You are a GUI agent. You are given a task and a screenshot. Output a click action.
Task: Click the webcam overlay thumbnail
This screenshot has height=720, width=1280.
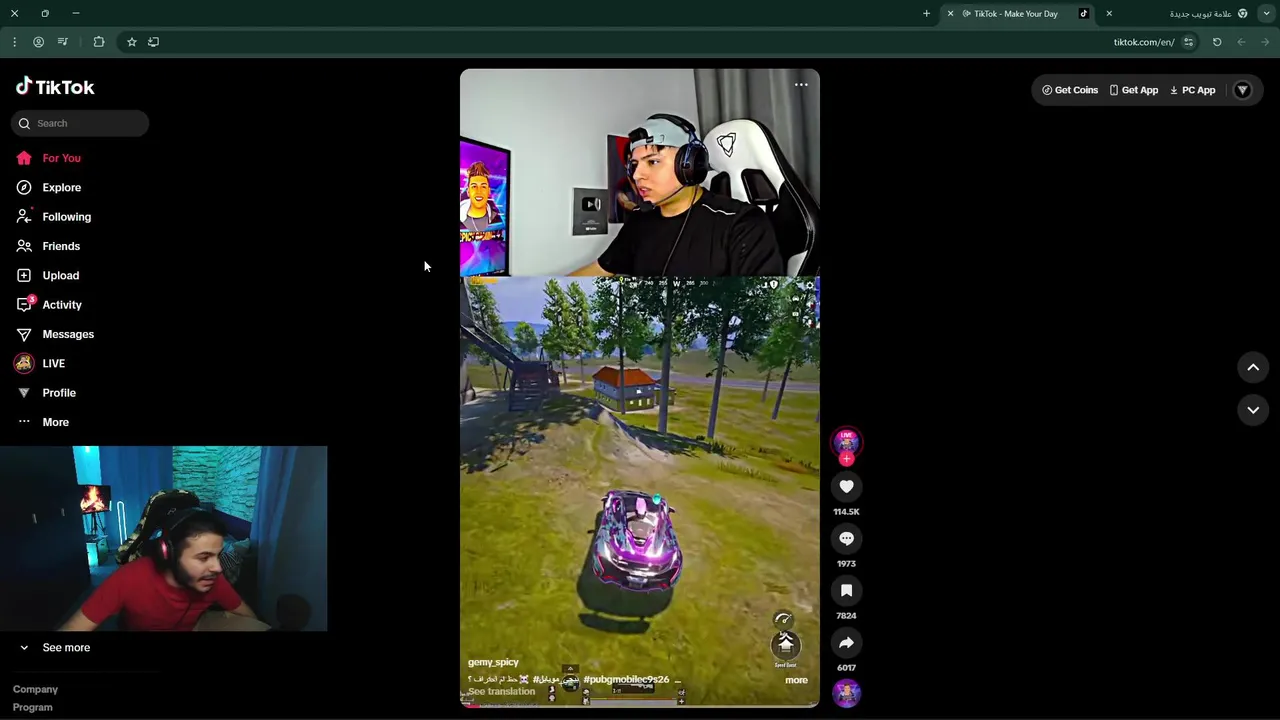click(x=163, y=539)
